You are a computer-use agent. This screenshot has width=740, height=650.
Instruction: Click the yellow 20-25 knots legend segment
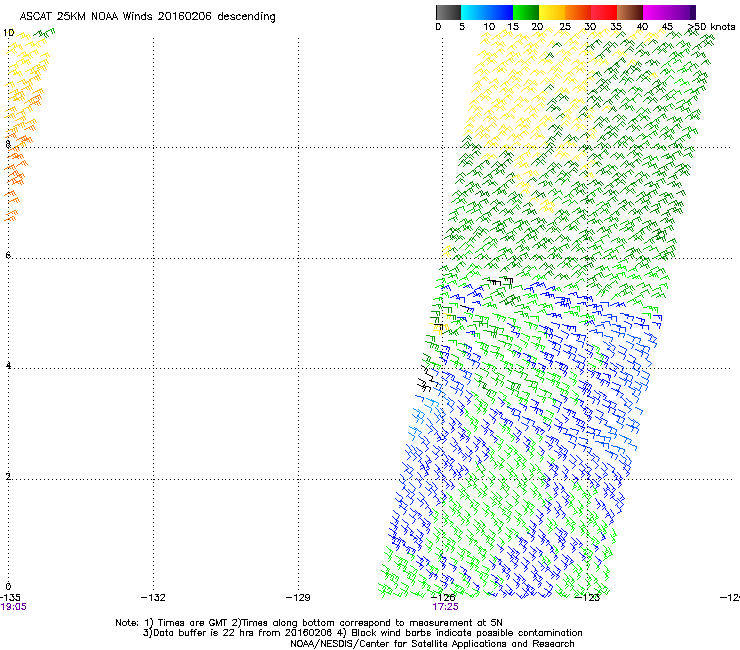point(552,12)
